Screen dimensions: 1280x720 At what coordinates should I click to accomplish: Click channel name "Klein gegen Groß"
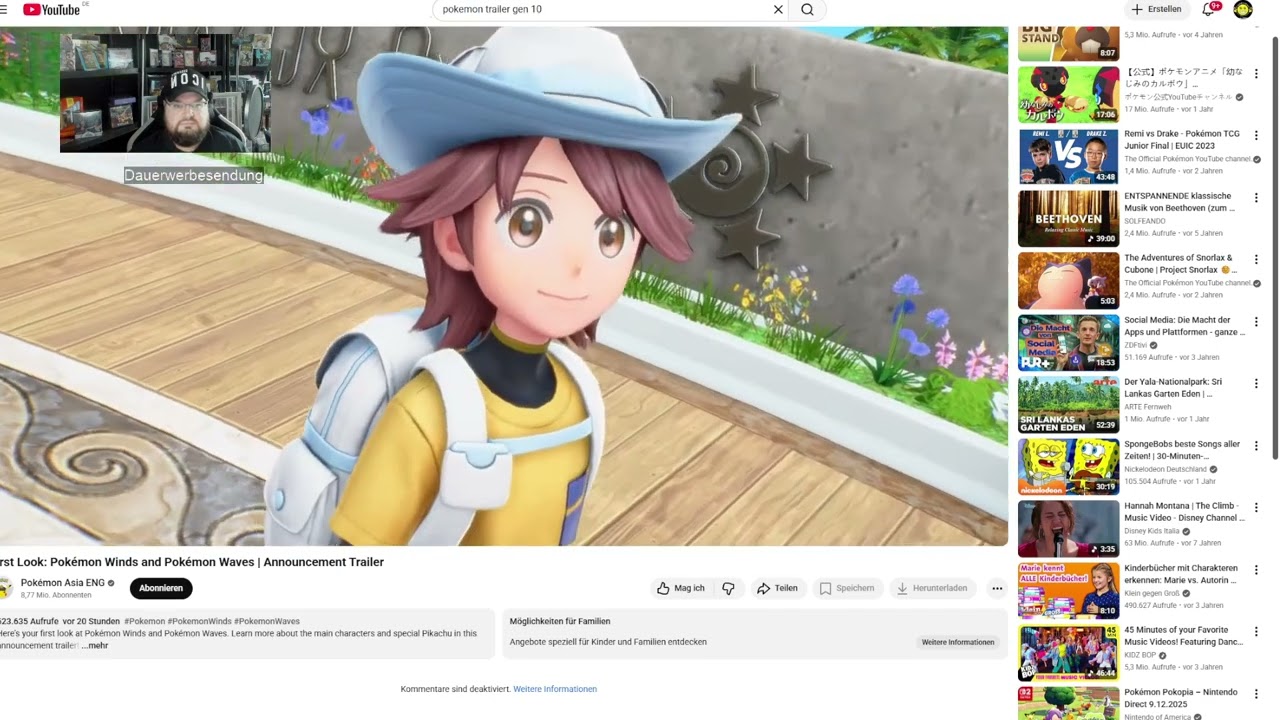(x=1152, y=593)
